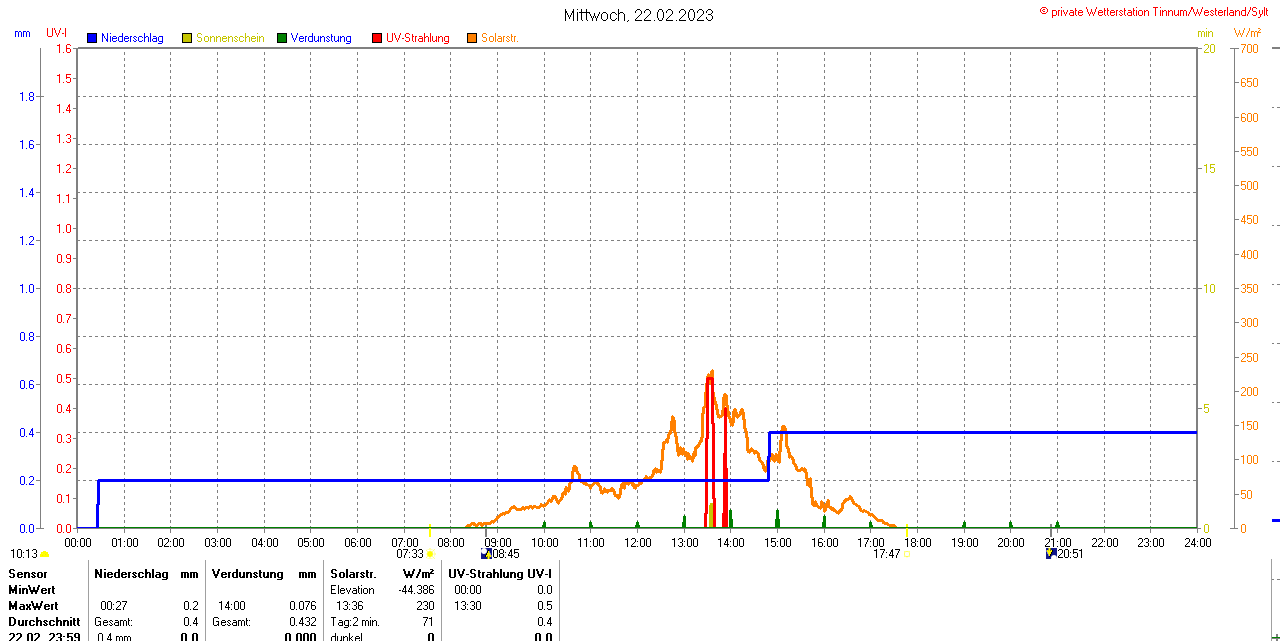The width and height of the screenshot is (1280, 641).
Task: Click the red UV-Strahlung legend swatch
Action: [377, 38]
